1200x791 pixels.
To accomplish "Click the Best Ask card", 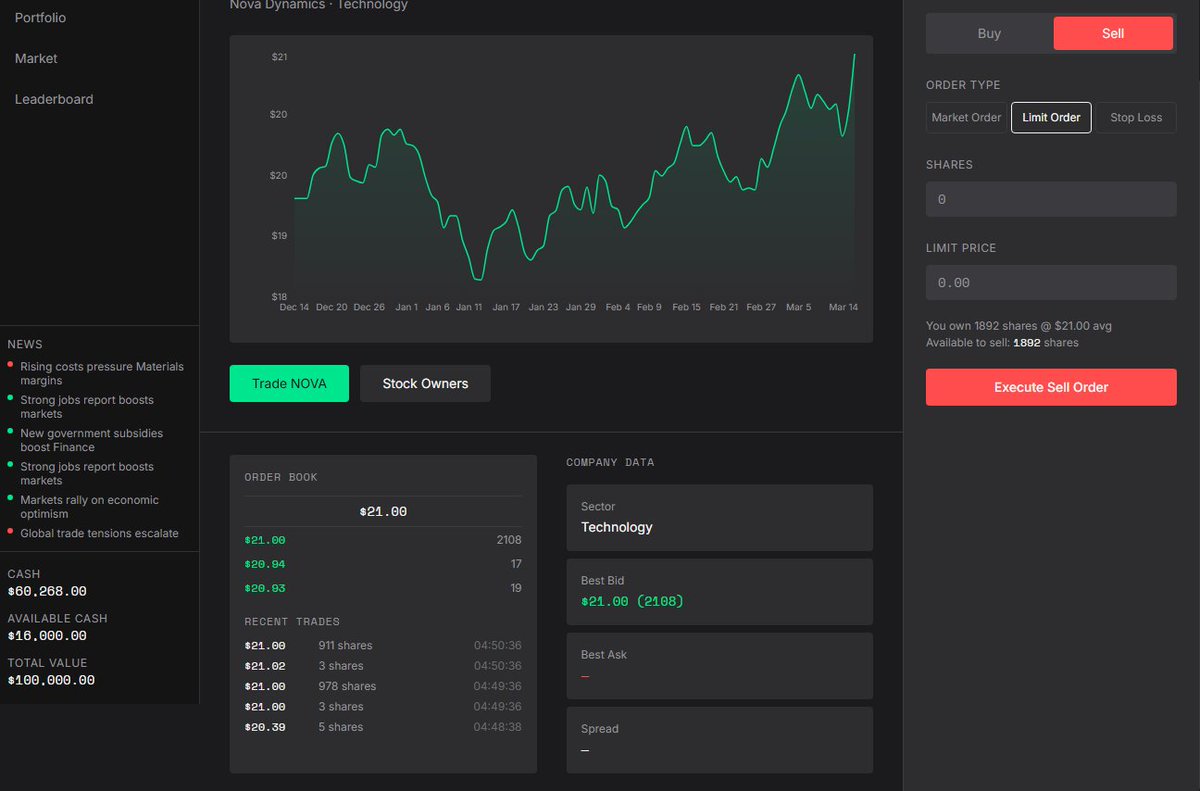I will tap(719, 666).
